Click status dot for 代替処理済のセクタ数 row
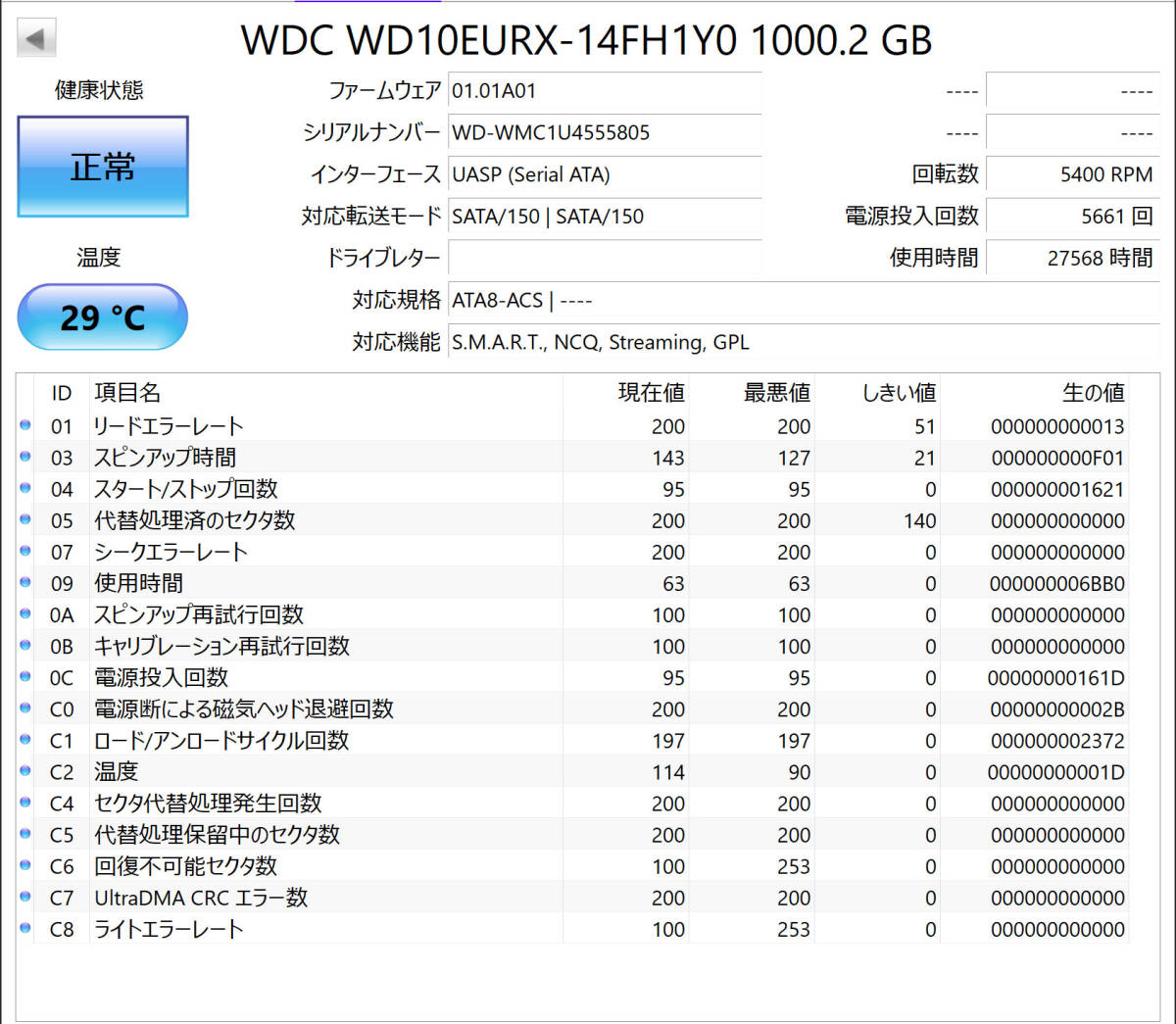Image resolution: width=1176 pixels, height=1024 pixels. point(25,519)
